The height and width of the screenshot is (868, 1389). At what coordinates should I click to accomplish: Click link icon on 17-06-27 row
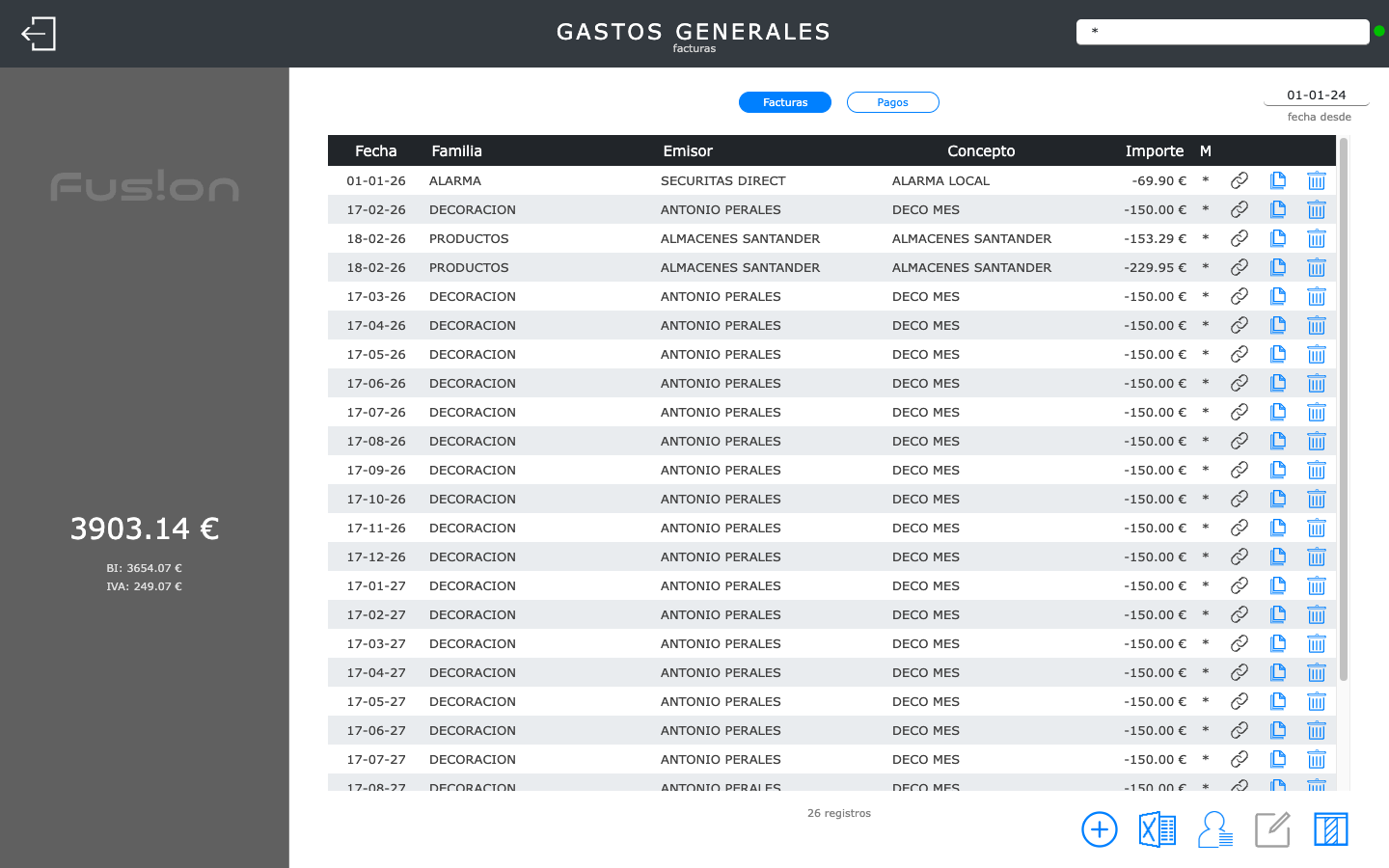coord(1239,730)
